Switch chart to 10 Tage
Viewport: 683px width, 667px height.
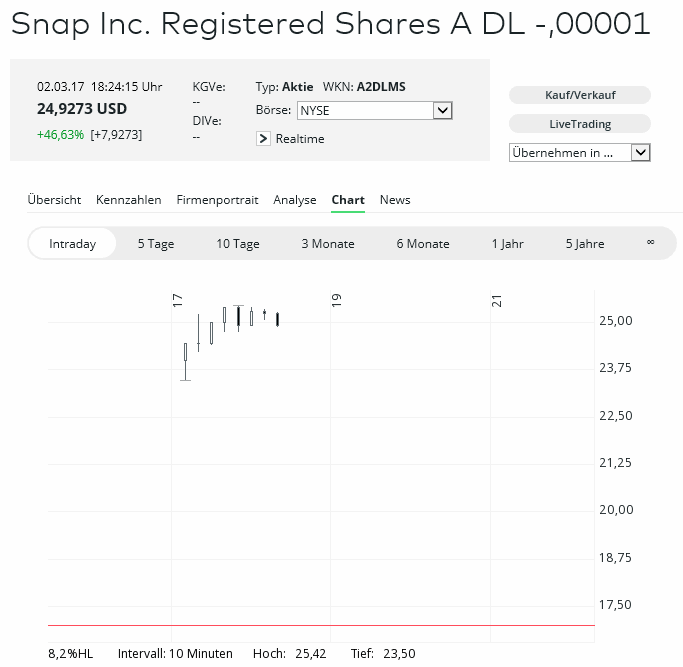click(238, 244)
